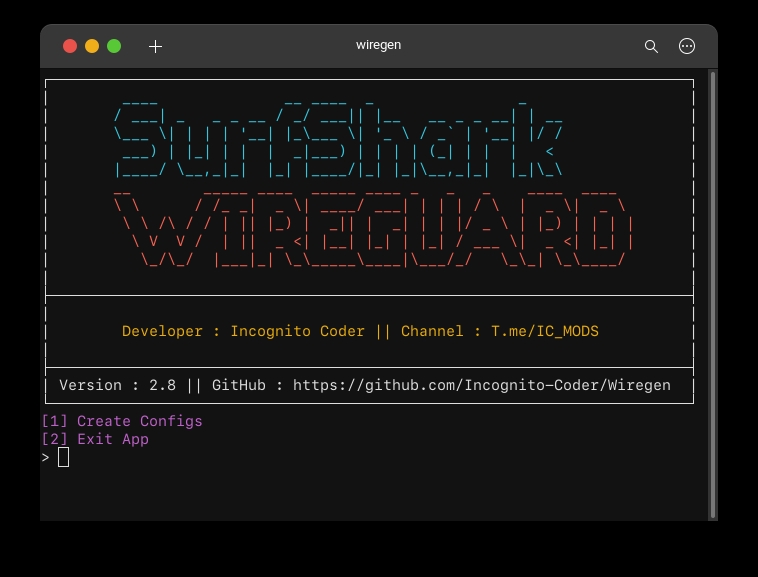Click the wiregen window title
The image size is (758, 577).
pyautogui.click(x=379, y=45)
